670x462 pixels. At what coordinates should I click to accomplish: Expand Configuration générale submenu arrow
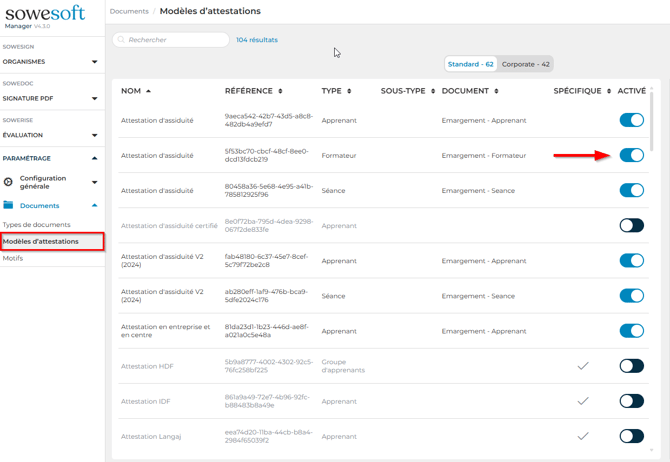coord(94,182)
